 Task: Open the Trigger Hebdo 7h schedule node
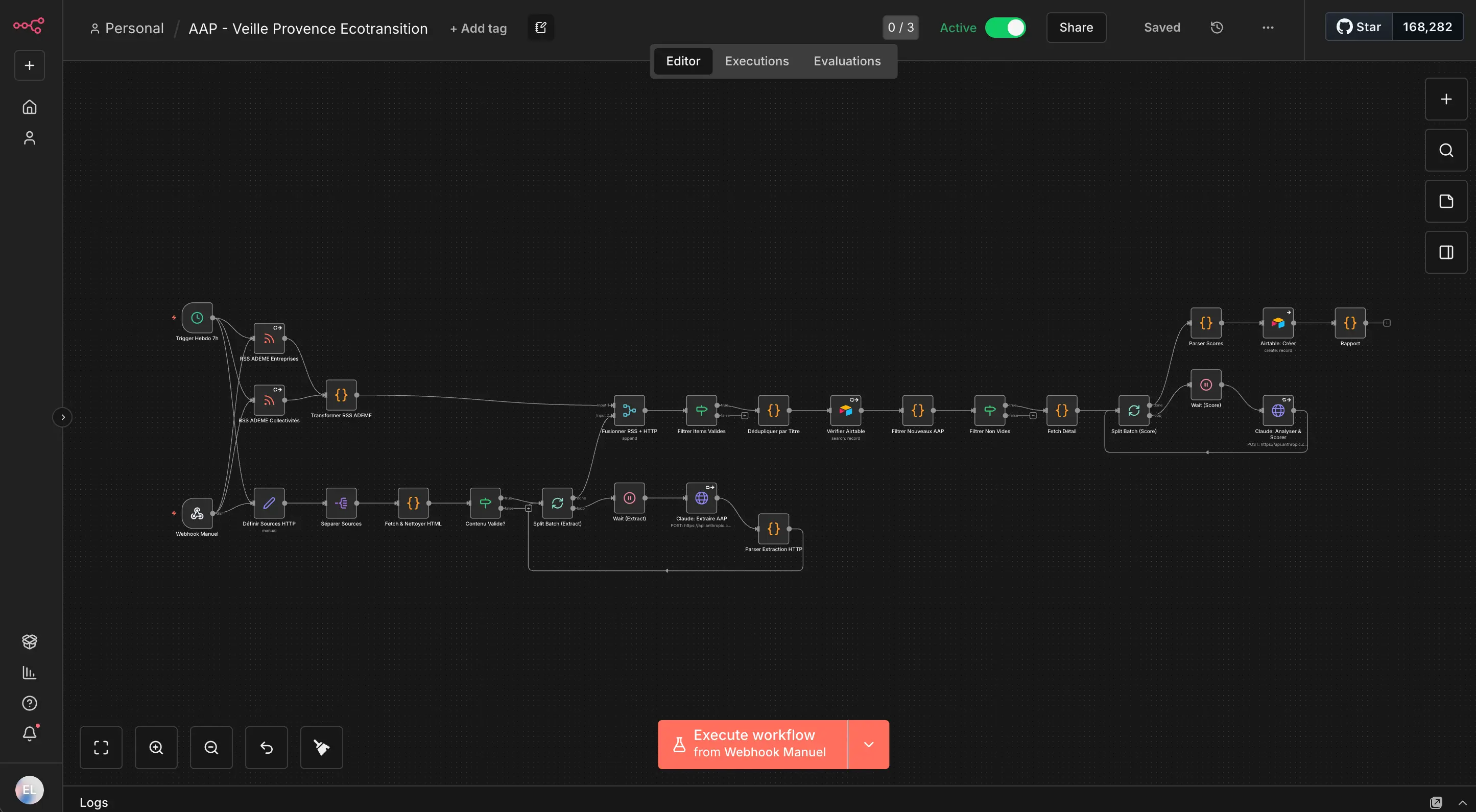tap(197, 318)
